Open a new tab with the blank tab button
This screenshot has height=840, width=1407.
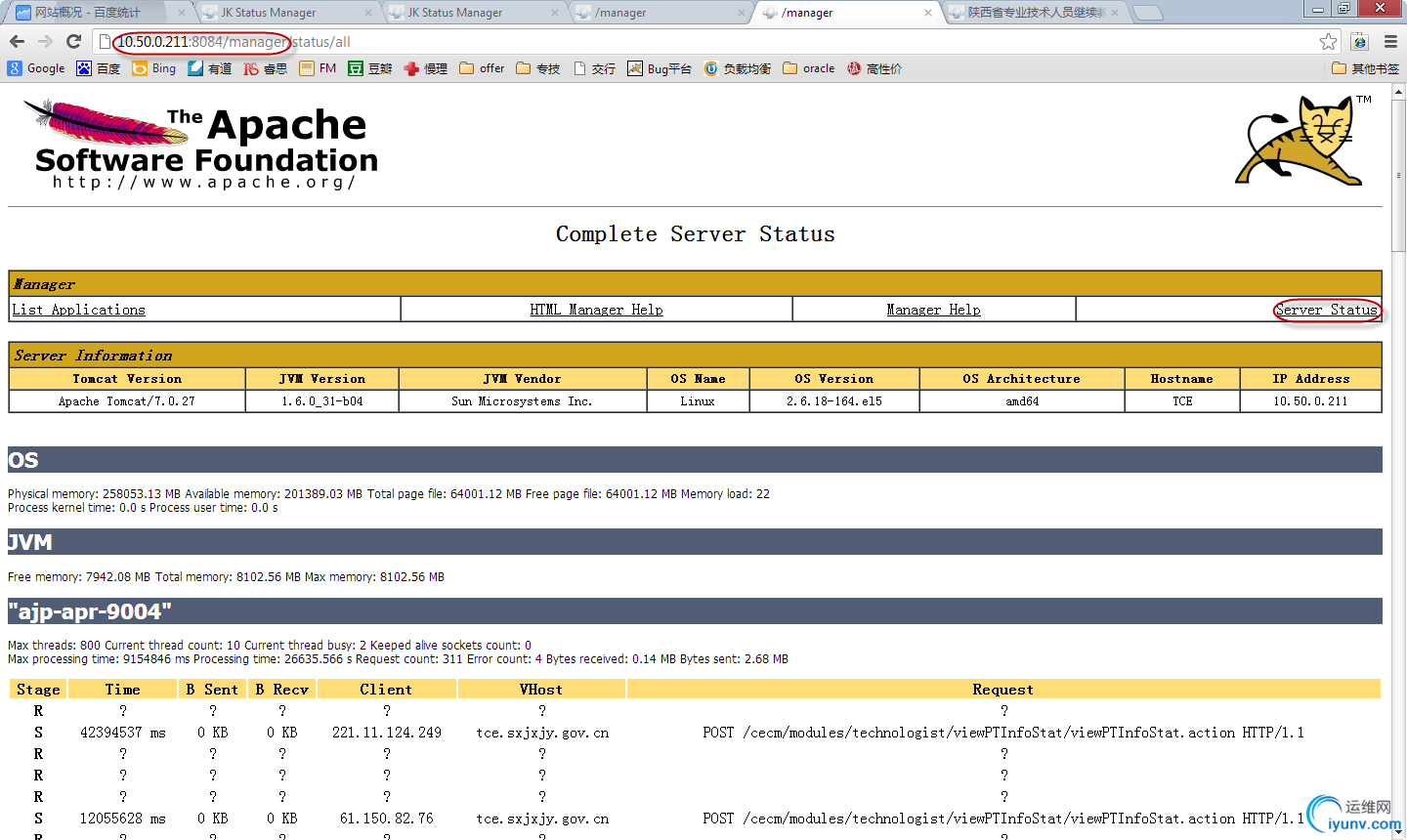[x=1147, y=13]
